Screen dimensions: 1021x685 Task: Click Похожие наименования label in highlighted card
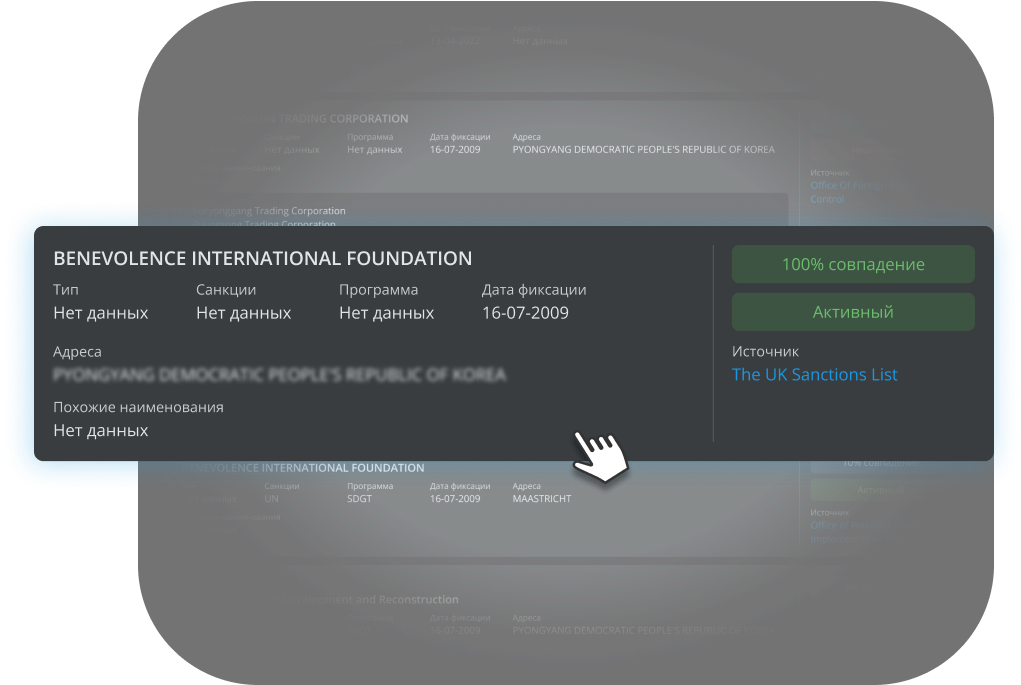click(x=138, y=407)
